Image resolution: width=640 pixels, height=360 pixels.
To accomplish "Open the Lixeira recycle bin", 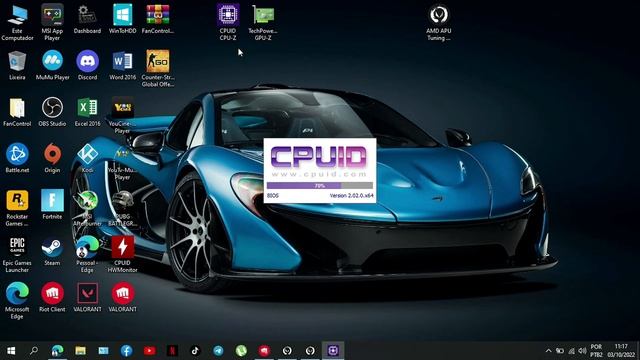I will tap(17, 65).
